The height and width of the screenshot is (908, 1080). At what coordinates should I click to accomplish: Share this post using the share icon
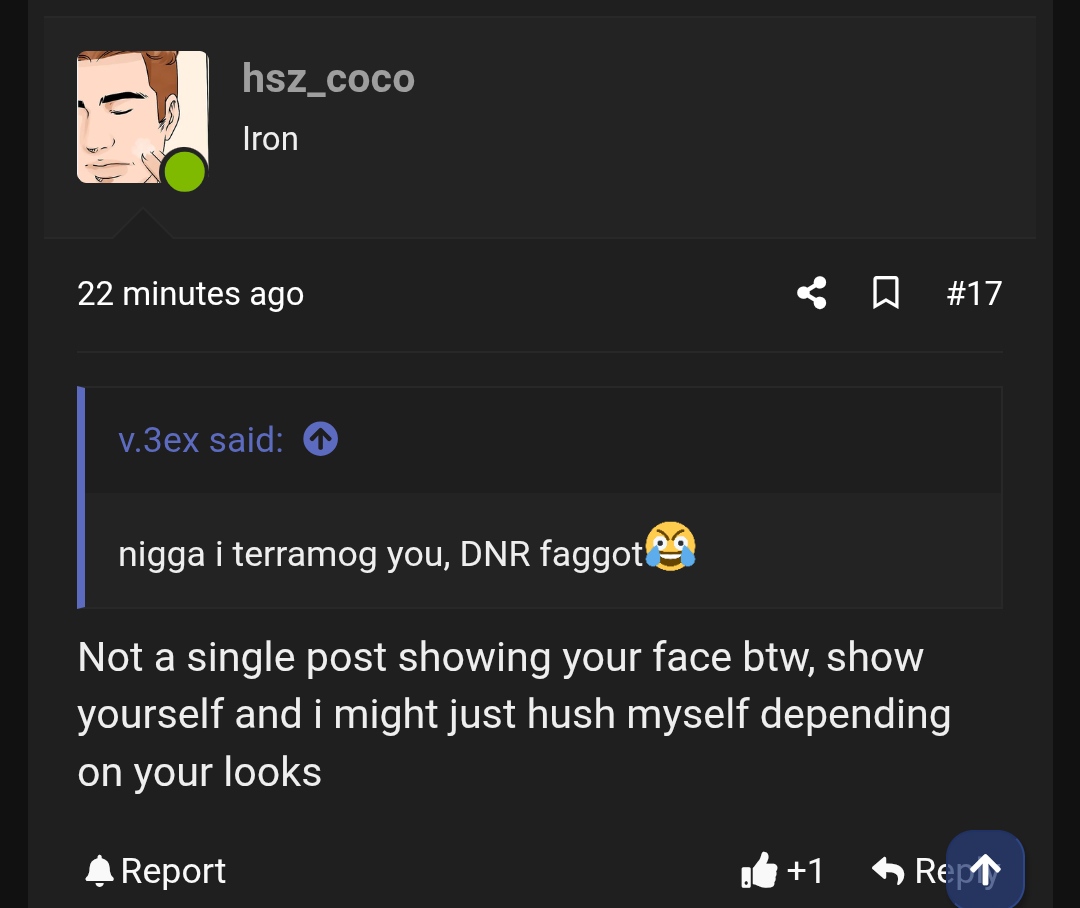coord(812,293)
